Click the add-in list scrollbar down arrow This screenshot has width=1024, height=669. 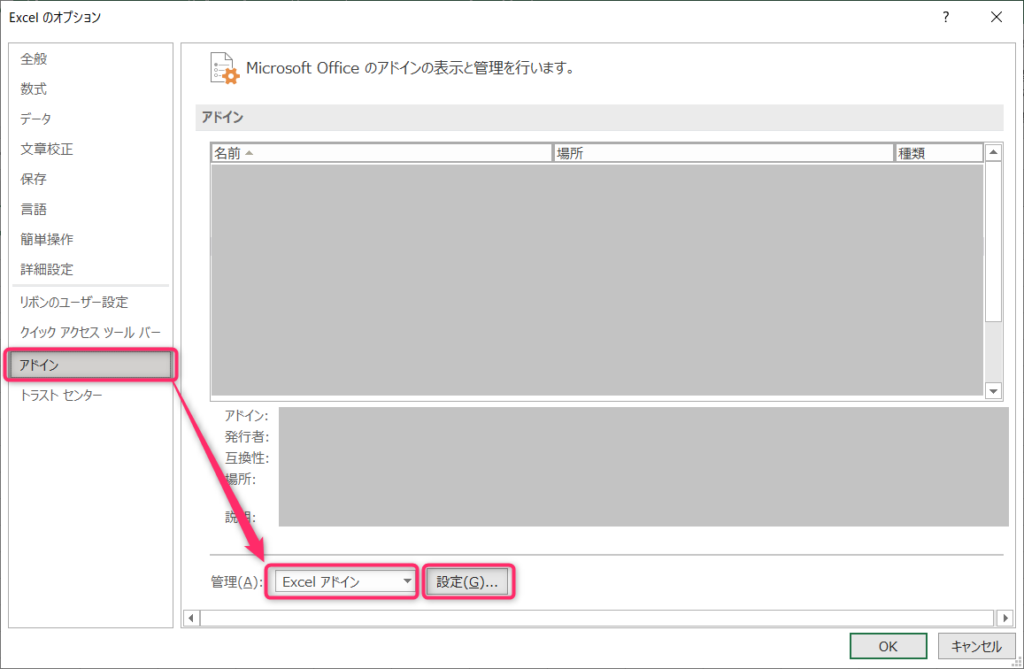pyautogui.click(x=992, y=391)
